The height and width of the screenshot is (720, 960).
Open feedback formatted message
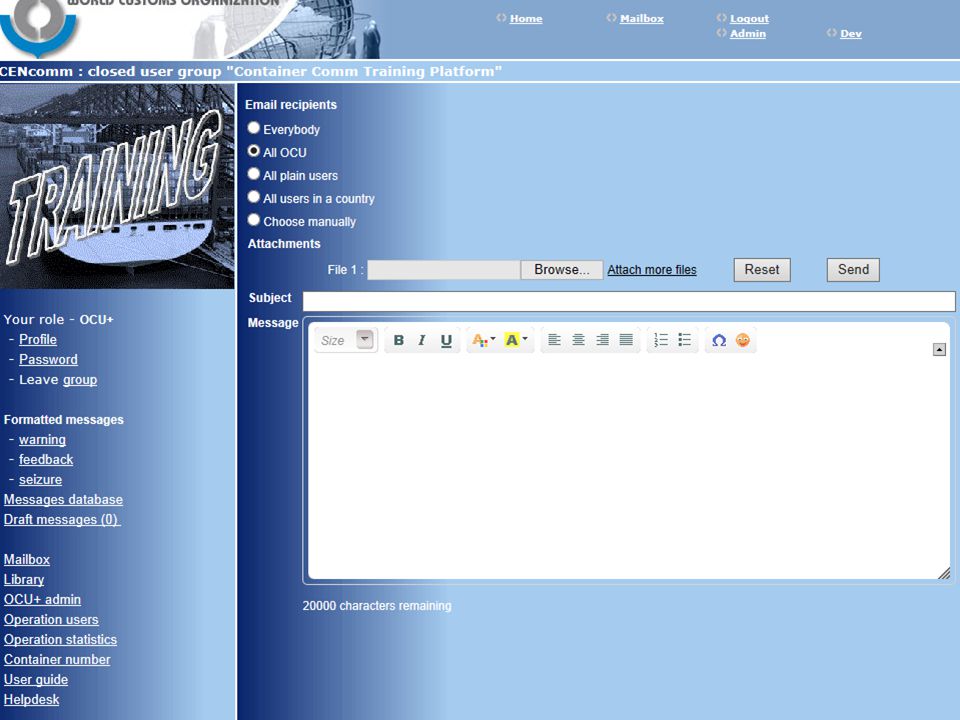point(46,460)
